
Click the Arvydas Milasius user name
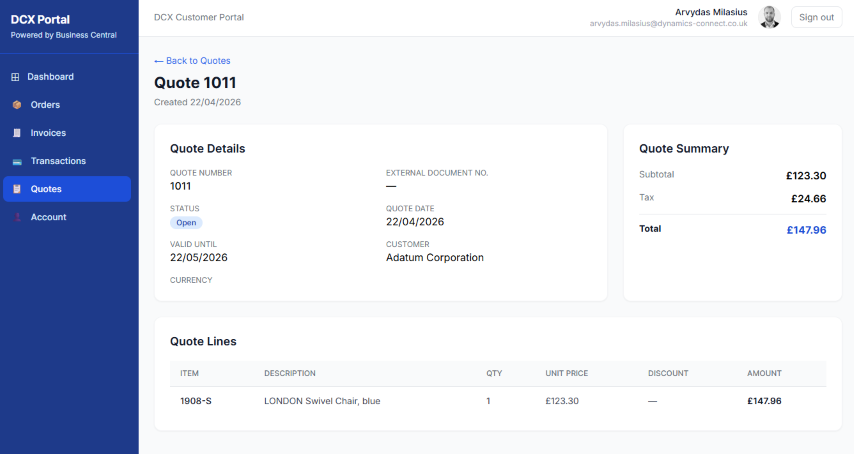(x=711, y=11)
